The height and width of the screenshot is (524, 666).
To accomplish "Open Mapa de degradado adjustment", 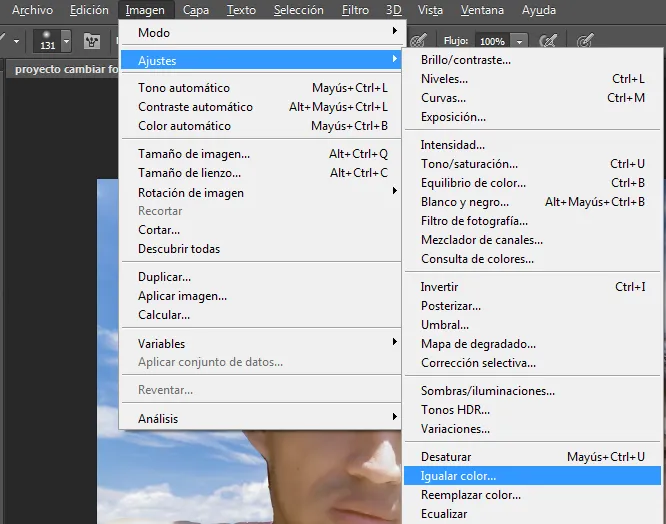I will click(x=533, y=344).
